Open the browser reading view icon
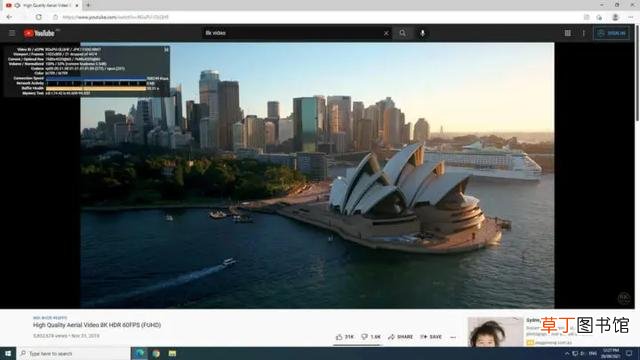The width and height of the screenshot is (640, 360). [x=587, y=17]
